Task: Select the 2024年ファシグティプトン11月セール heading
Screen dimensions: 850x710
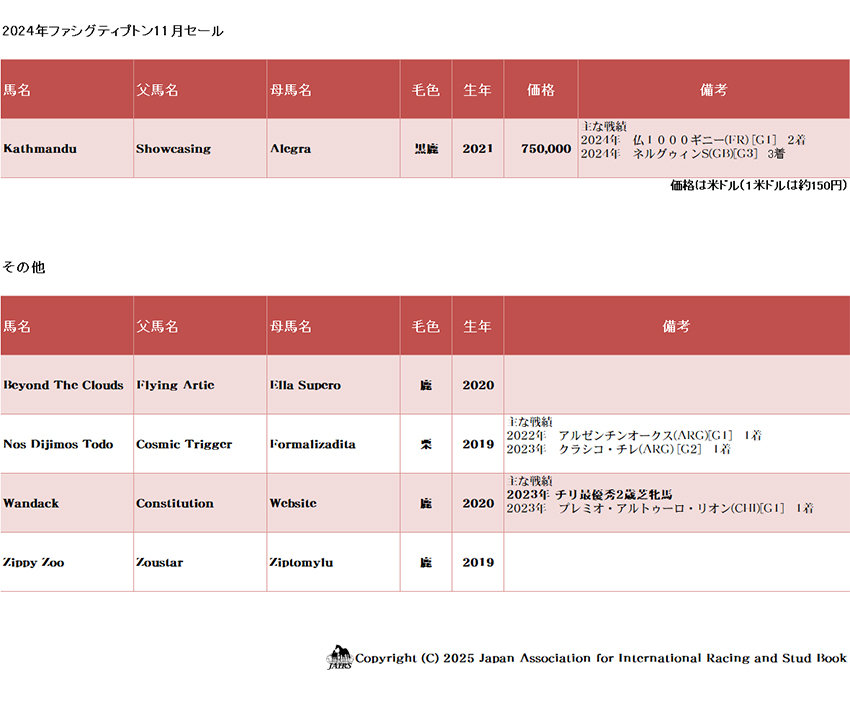Action: point(112,31)
